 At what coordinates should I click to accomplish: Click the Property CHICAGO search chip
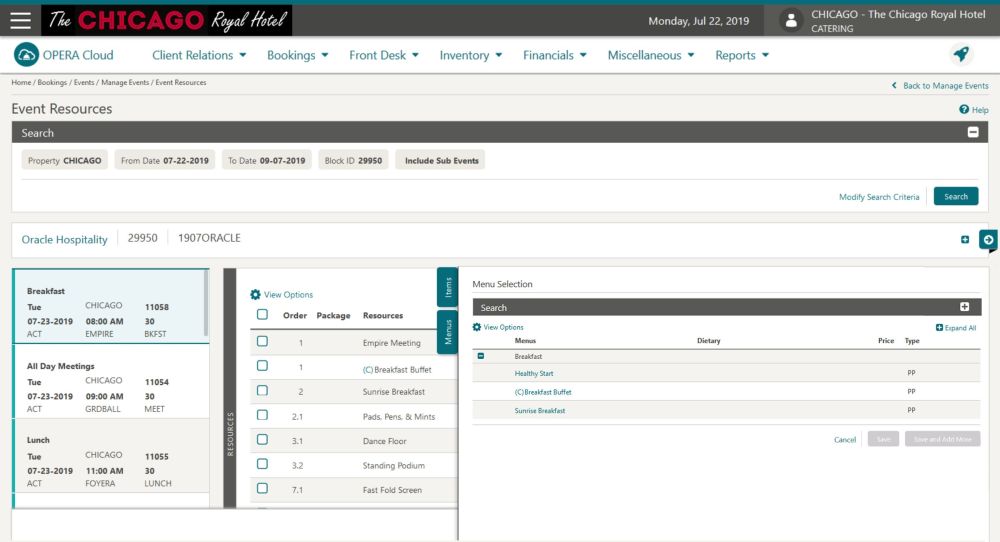pos(64,161)
